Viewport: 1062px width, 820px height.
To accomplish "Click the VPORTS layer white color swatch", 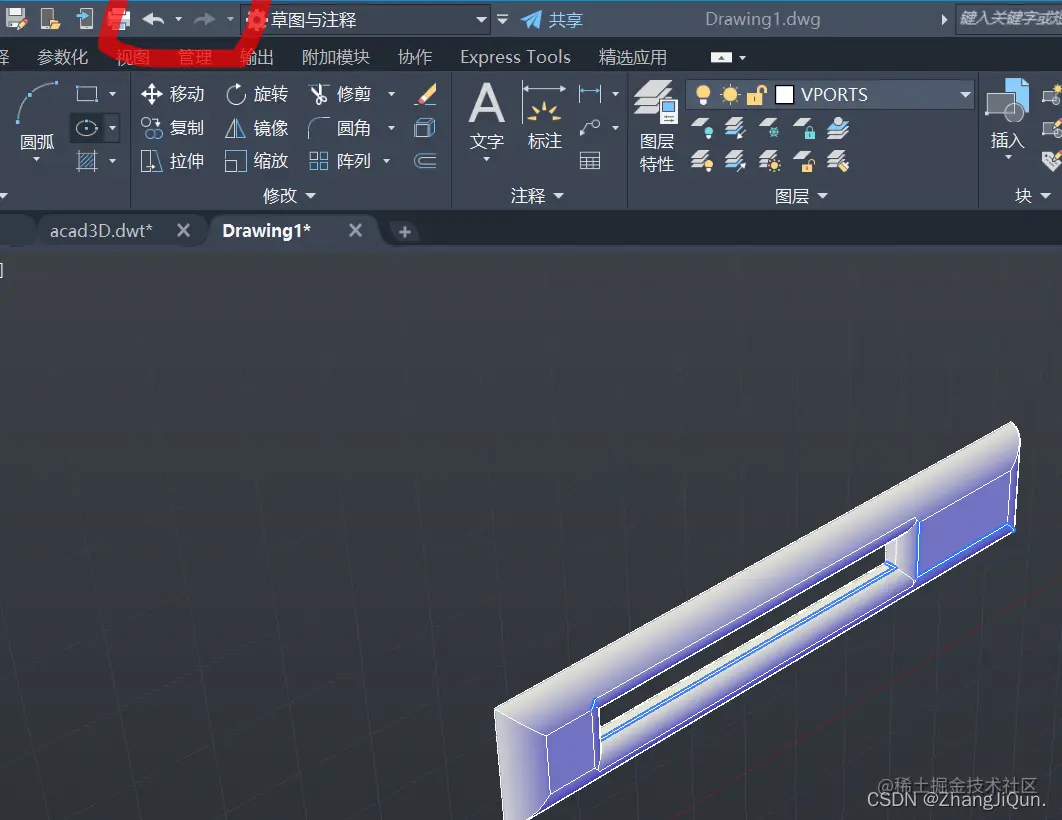I will pos(784,95).
